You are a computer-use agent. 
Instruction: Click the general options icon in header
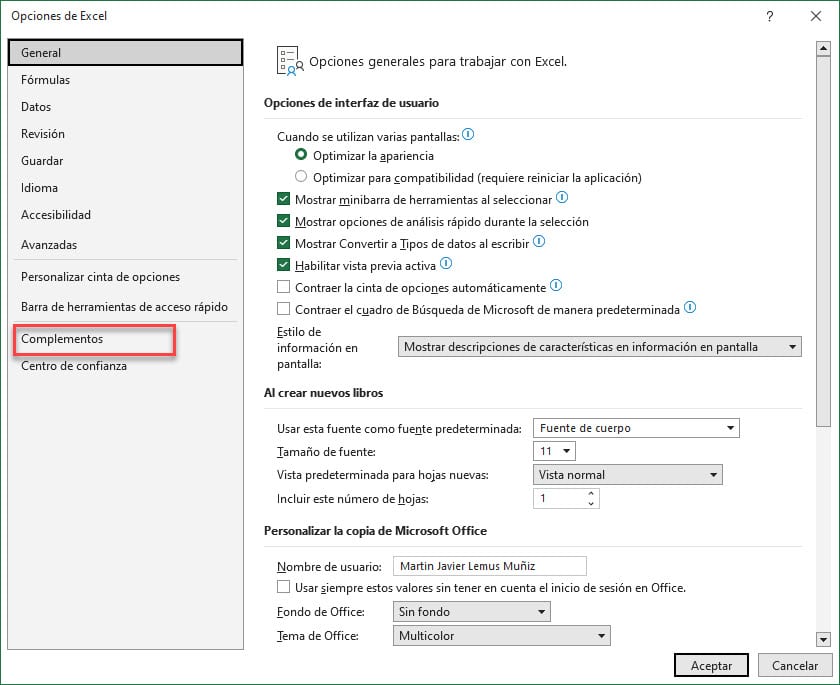coord(288,61)
